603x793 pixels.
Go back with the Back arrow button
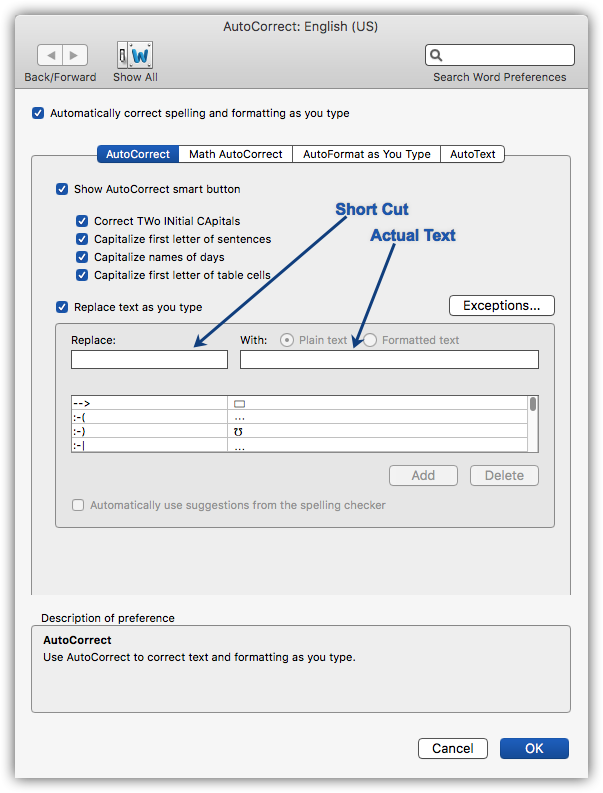coord(50,55)
